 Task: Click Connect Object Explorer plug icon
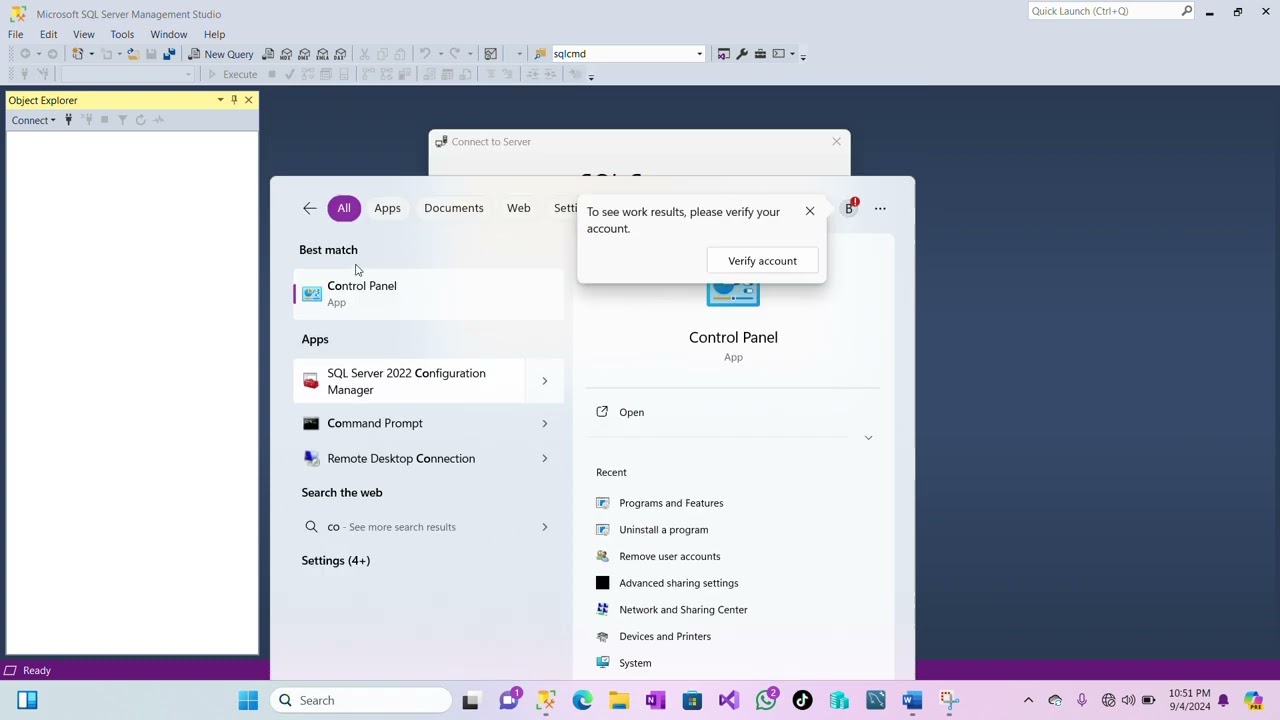tap(68, 120)
